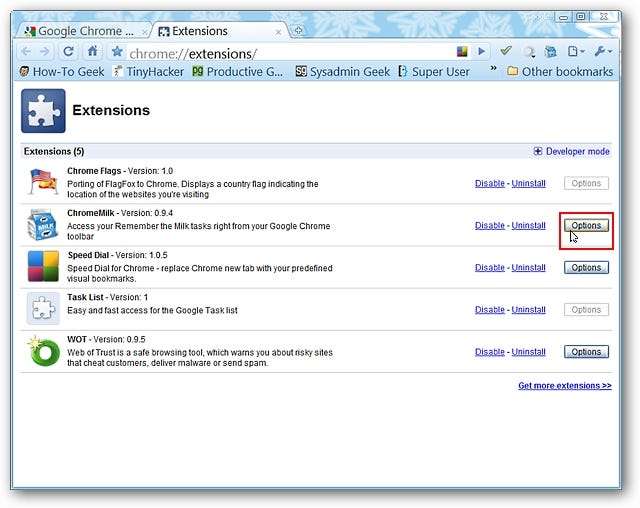Open WOT Options
Image resolution: width=640 pixels, height=508 pixels.
[x=586, y=352]
